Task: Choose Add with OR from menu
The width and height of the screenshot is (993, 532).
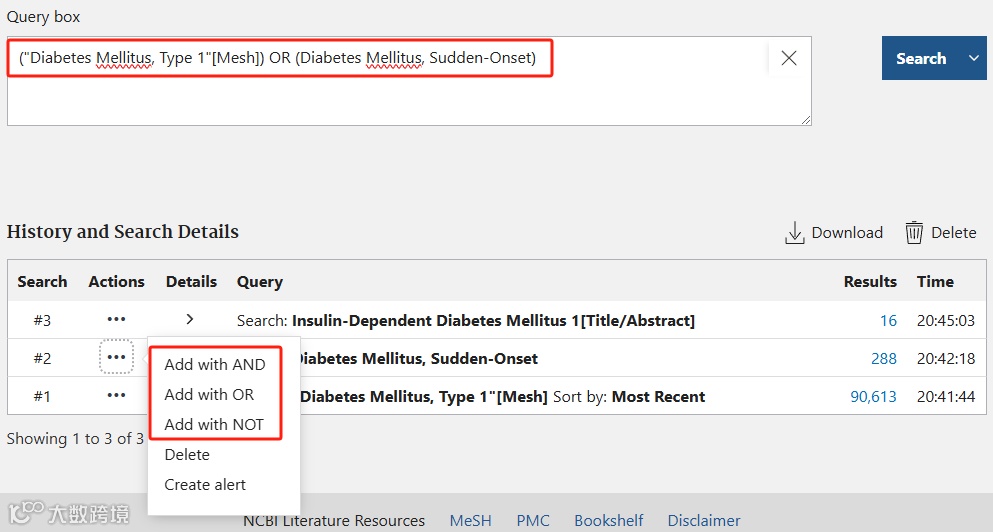Action: (x=209, y=395)
